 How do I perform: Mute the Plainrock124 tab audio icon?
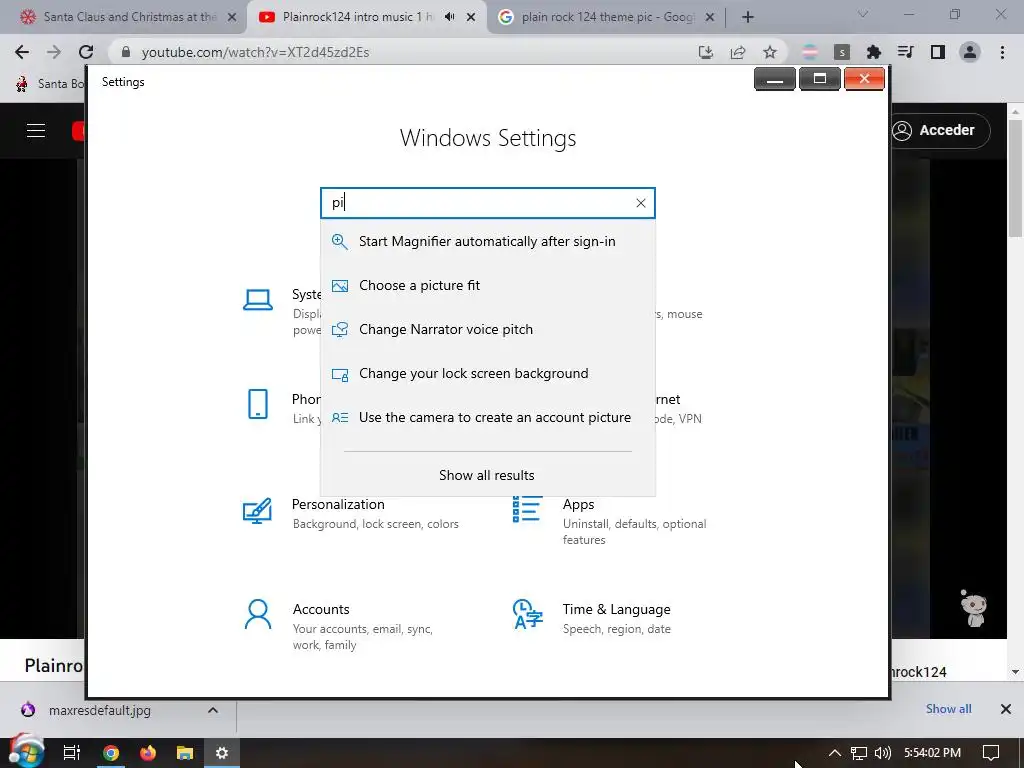click(x=449, y=17)
